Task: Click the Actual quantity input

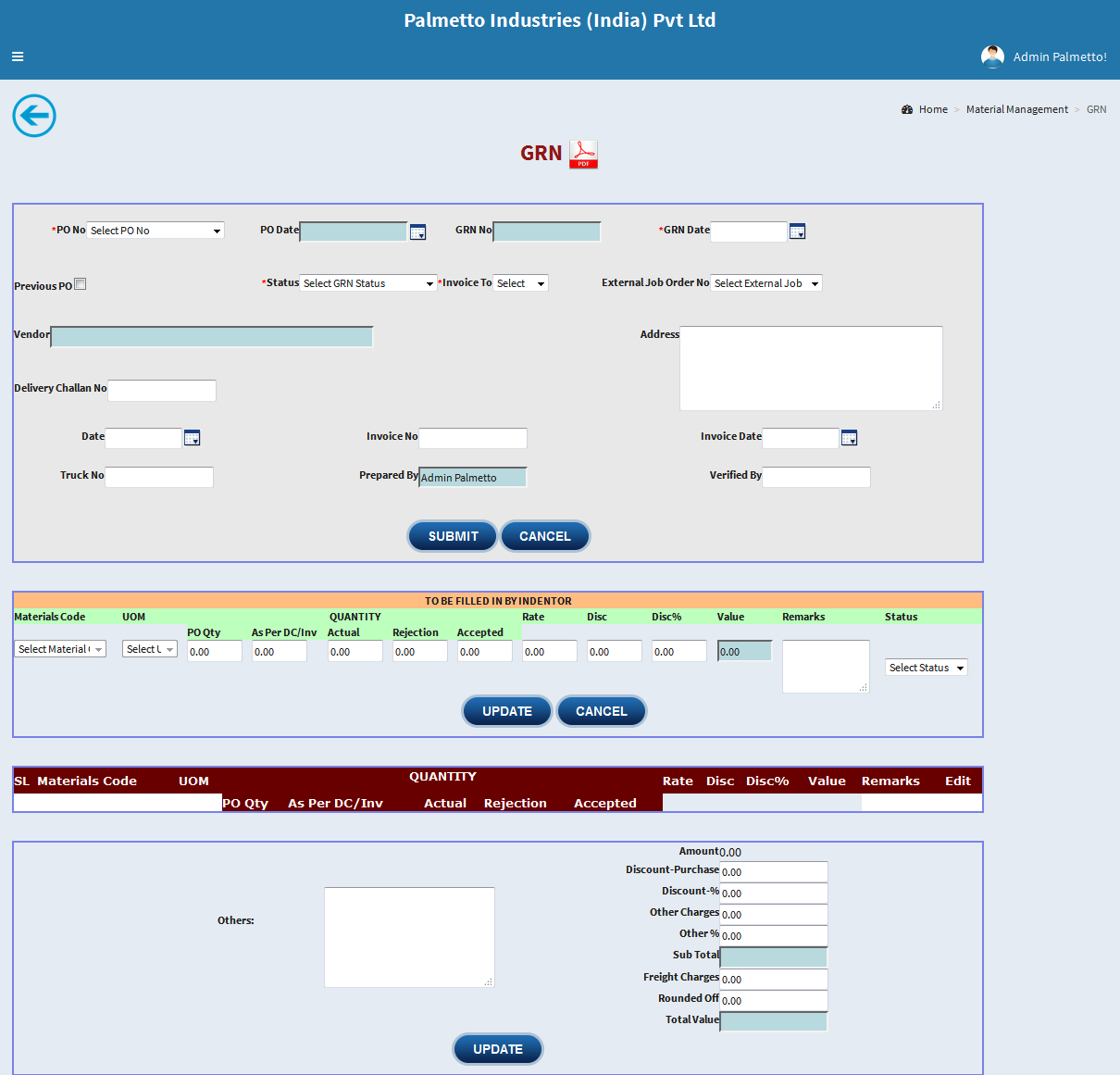Action: click(x=355, y=651)
